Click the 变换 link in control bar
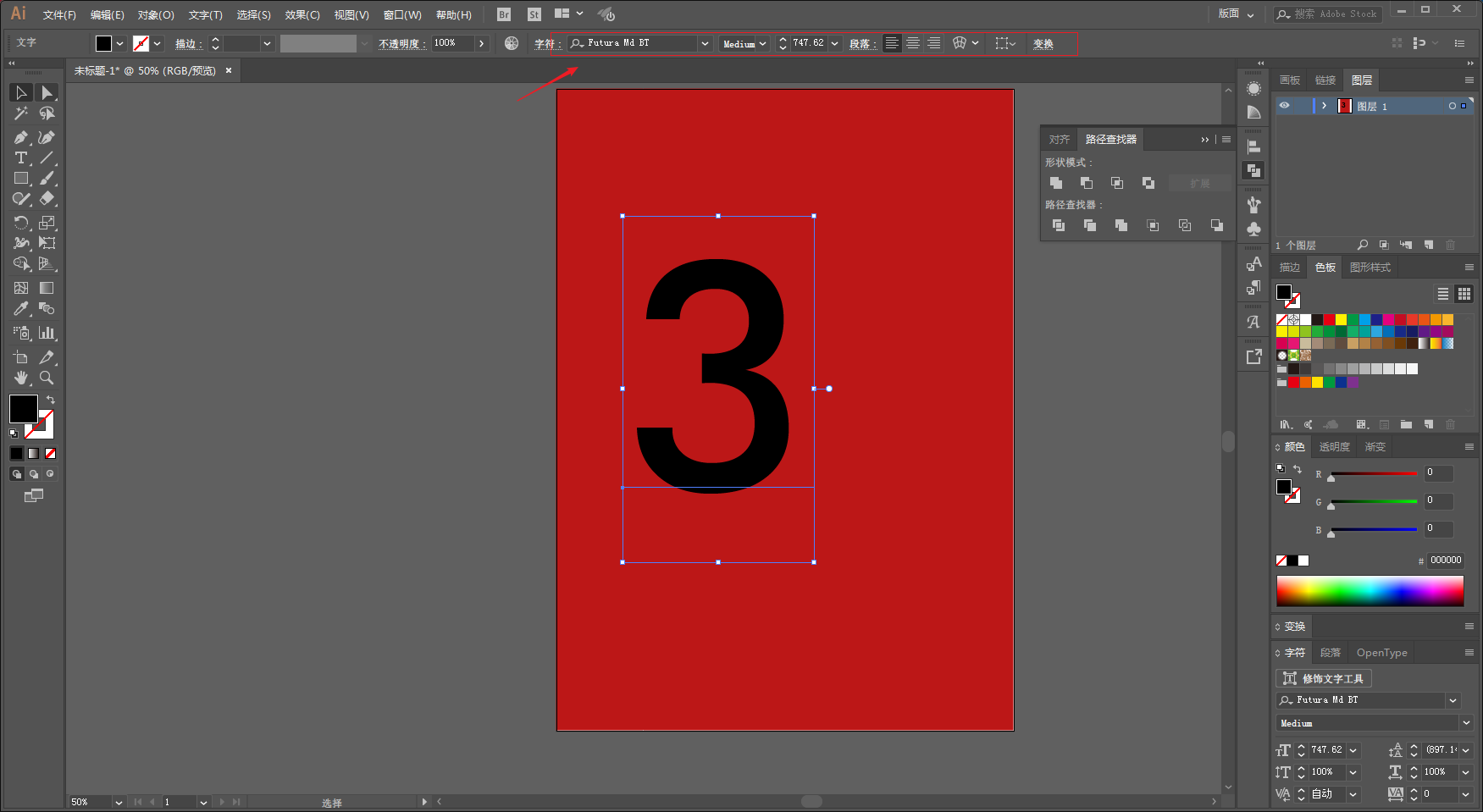1483x812 pixels. 1043,43
